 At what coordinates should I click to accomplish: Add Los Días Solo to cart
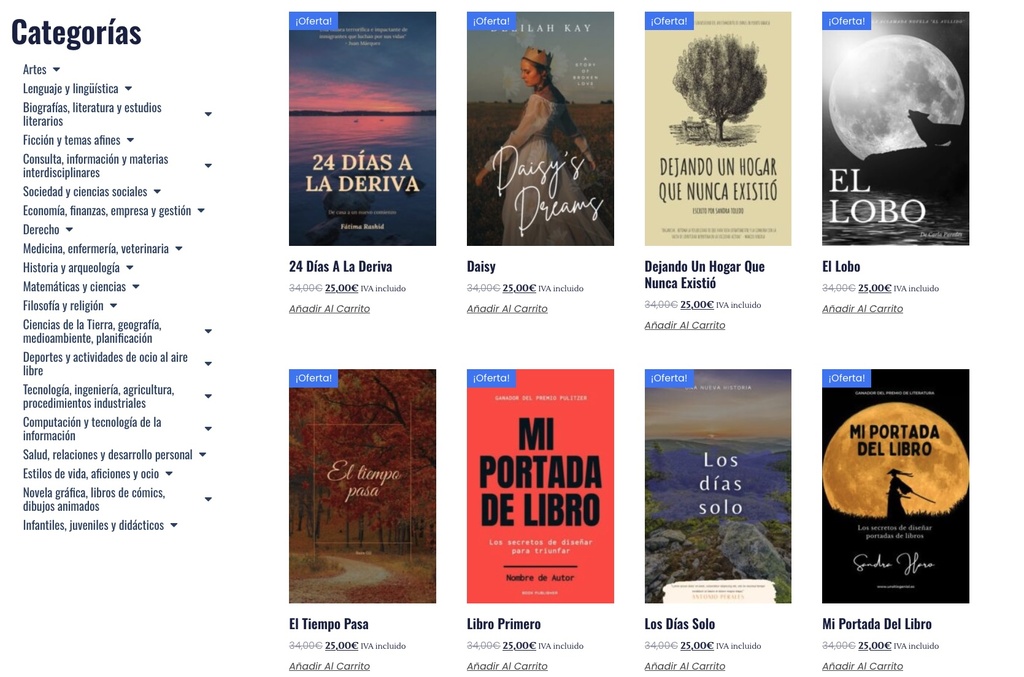point(684,667)
